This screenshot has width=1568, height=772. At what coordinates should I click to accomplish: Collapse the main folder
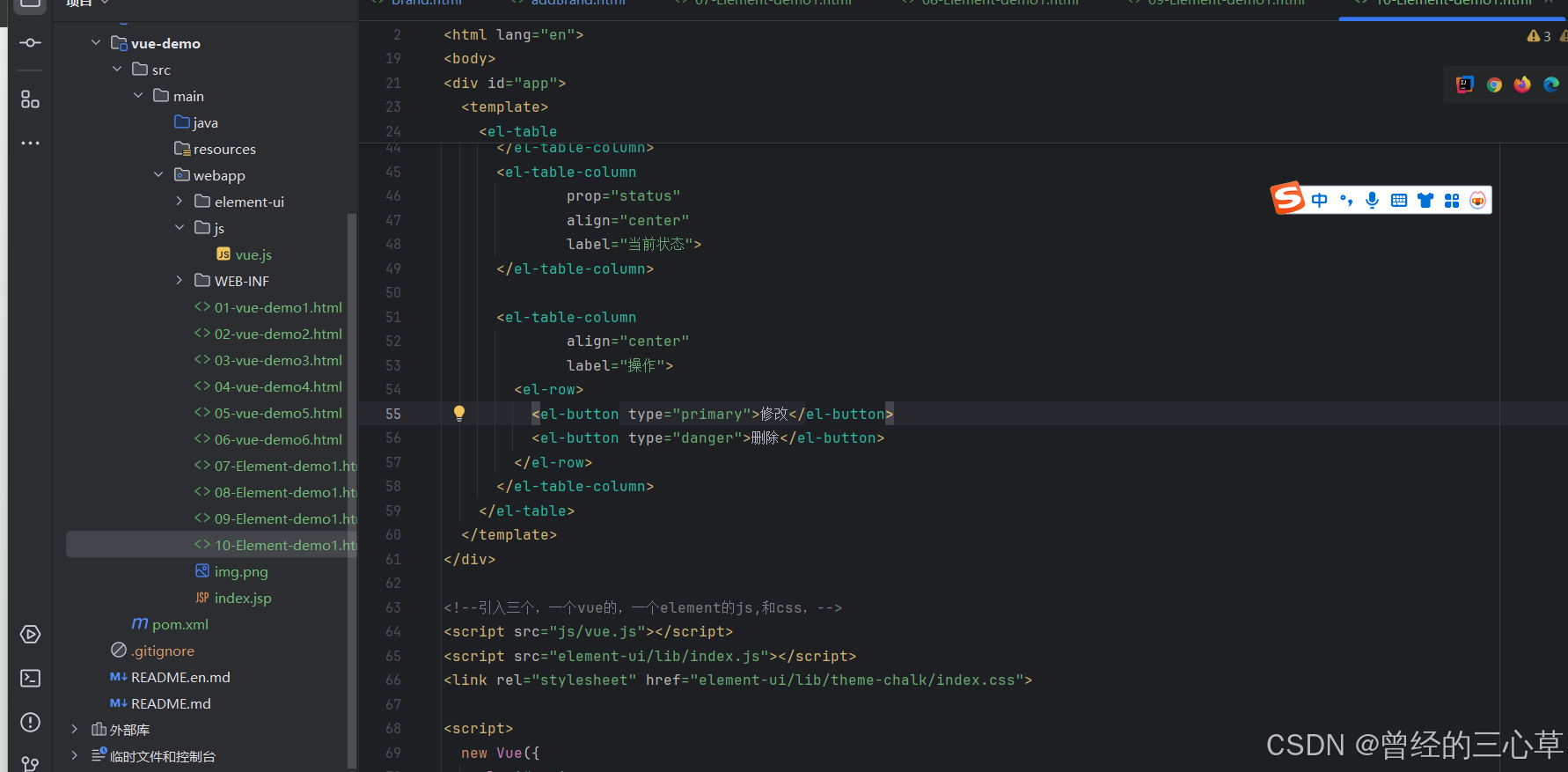[138, 95]
